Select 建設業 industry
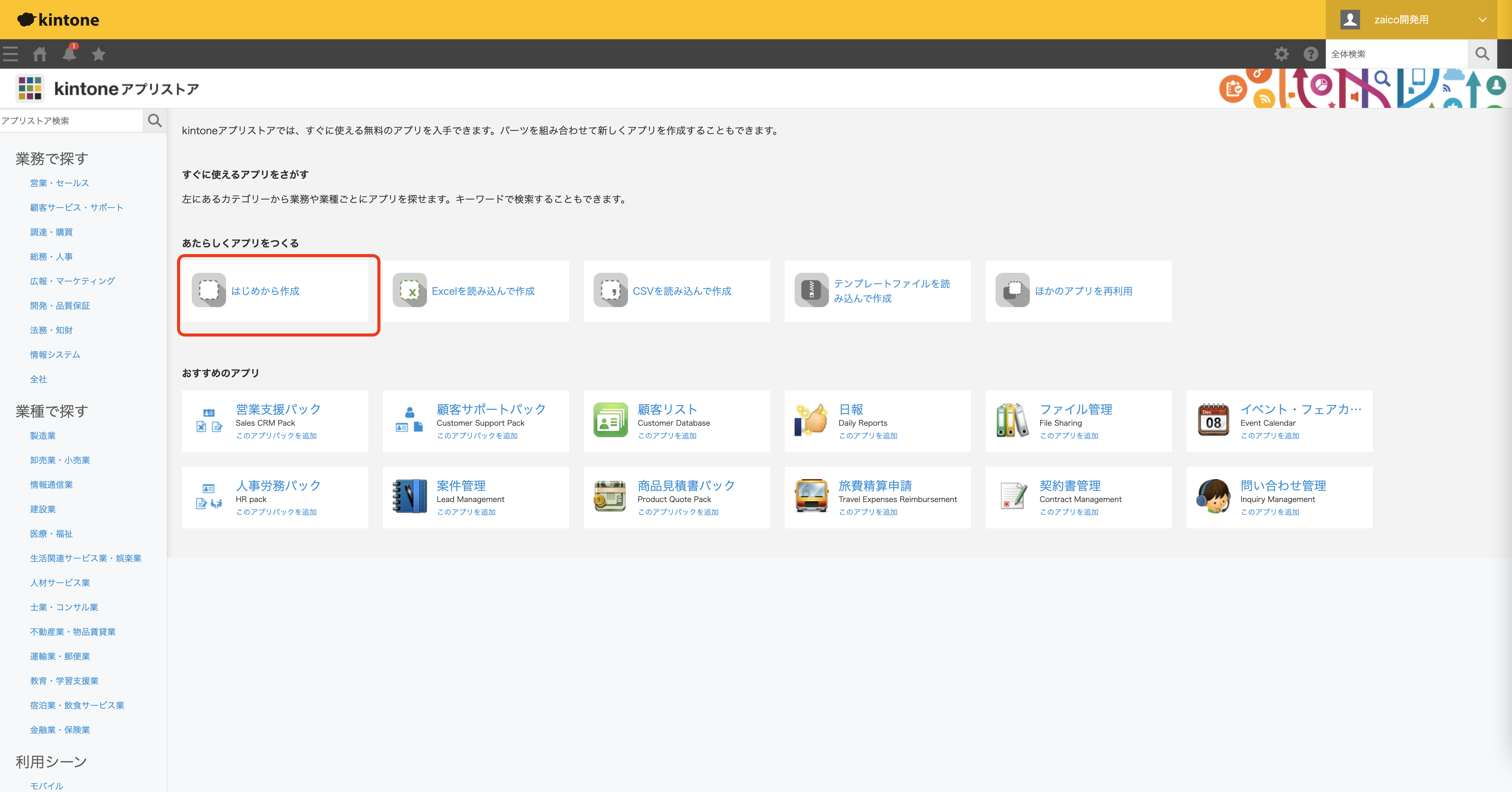This screenshot has height=792, width=1512. 43,509
